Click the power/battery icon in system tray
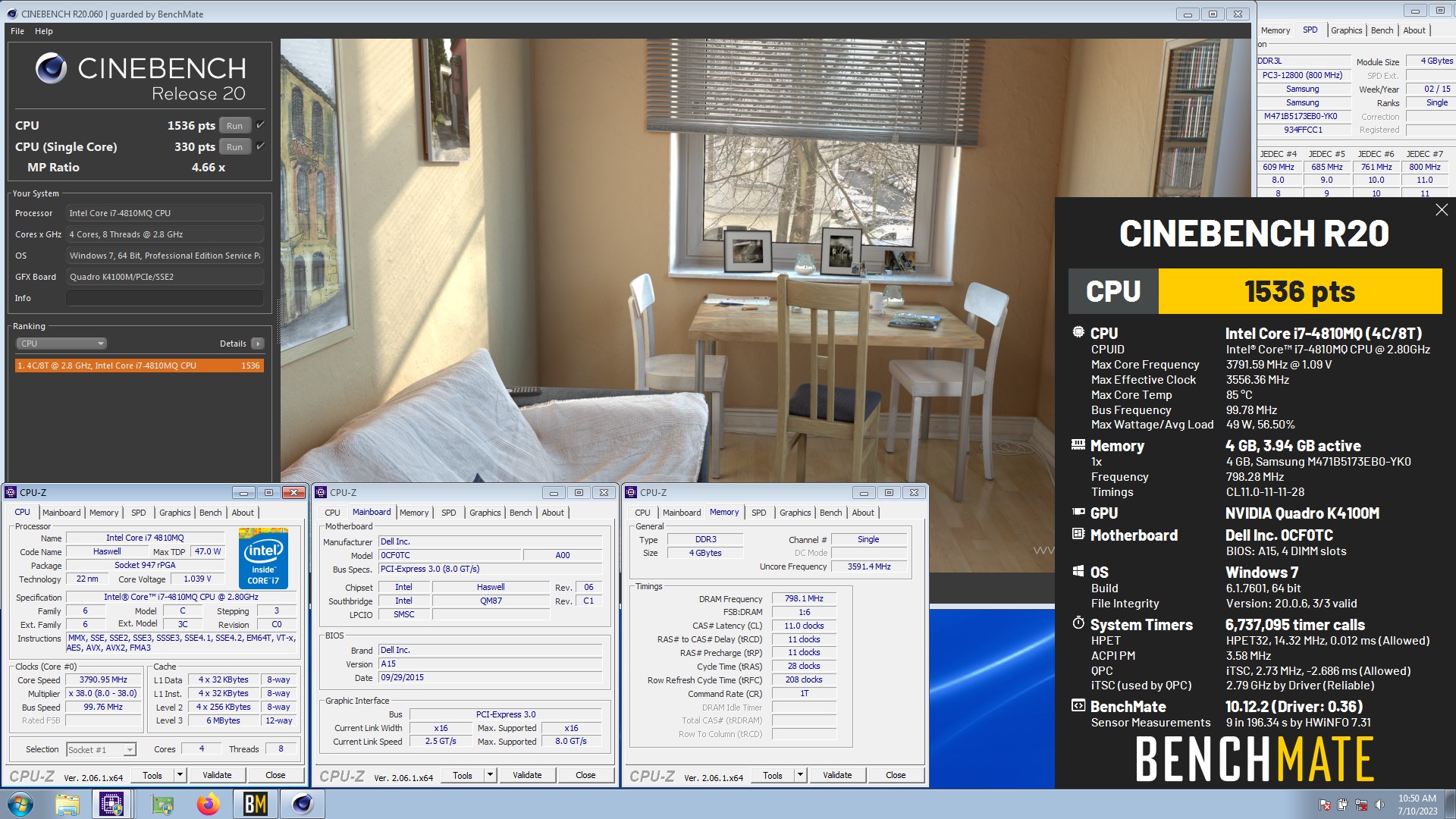 click(1343, 805)
